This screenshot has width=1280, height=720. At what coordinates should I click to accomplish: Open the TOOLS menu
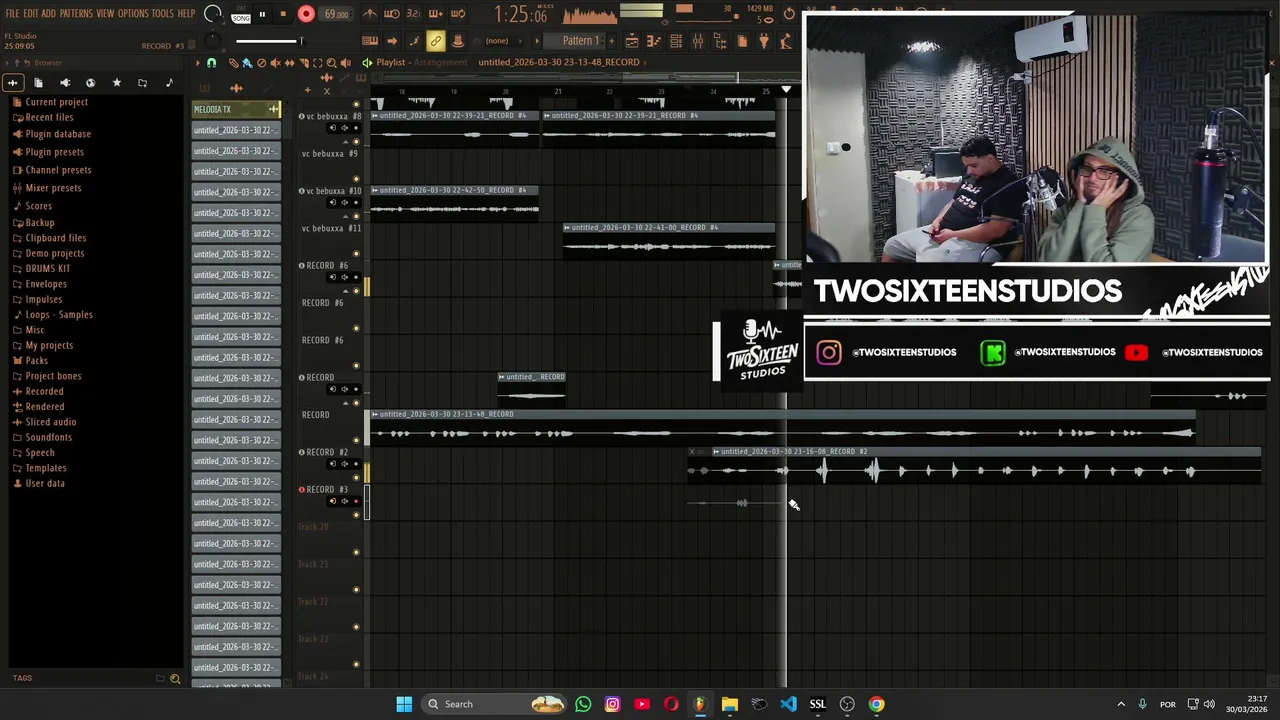point(163,13)
